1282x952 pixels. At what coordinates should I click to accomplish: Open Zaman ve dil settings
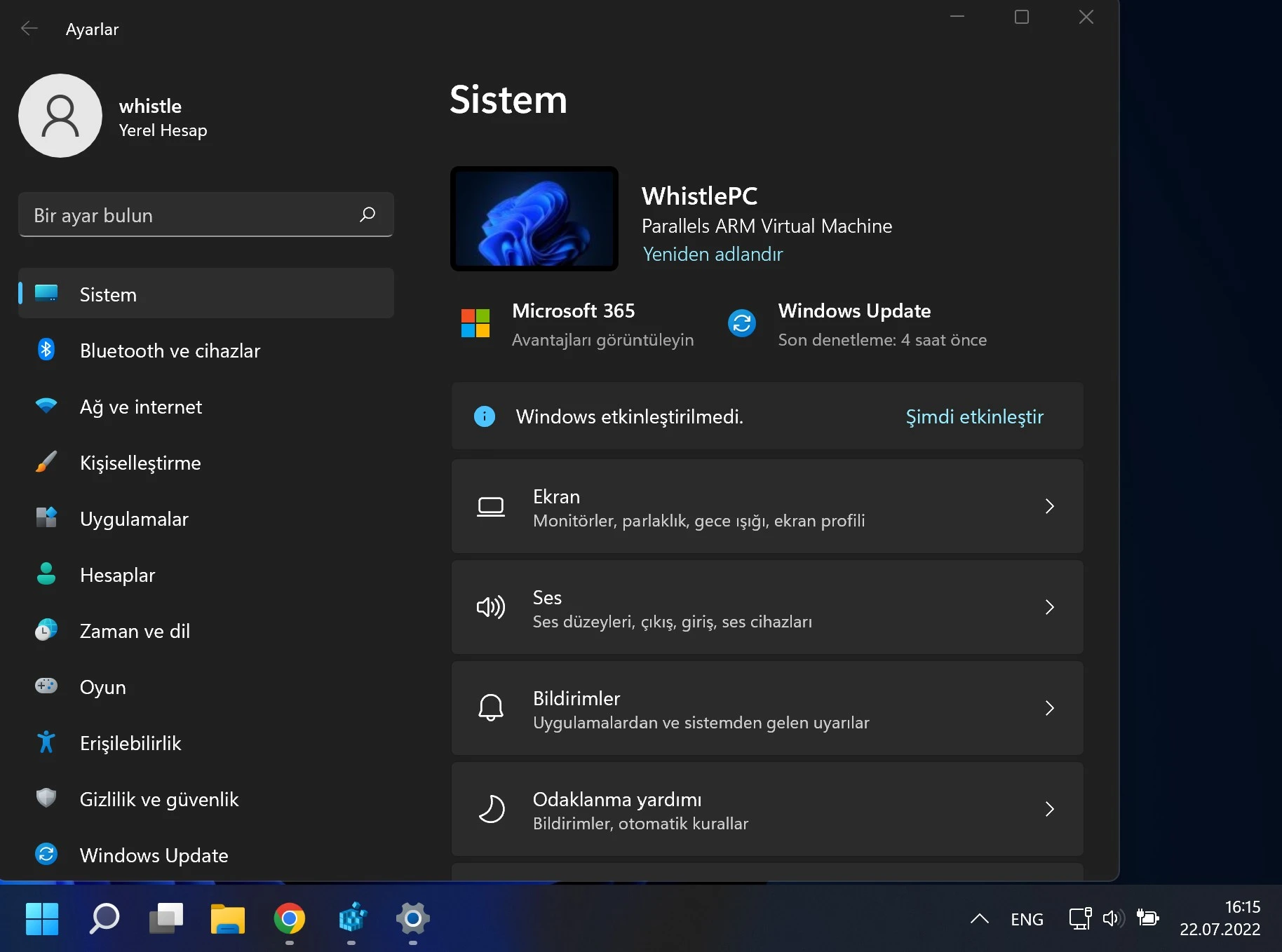click(x=206, y=630)
